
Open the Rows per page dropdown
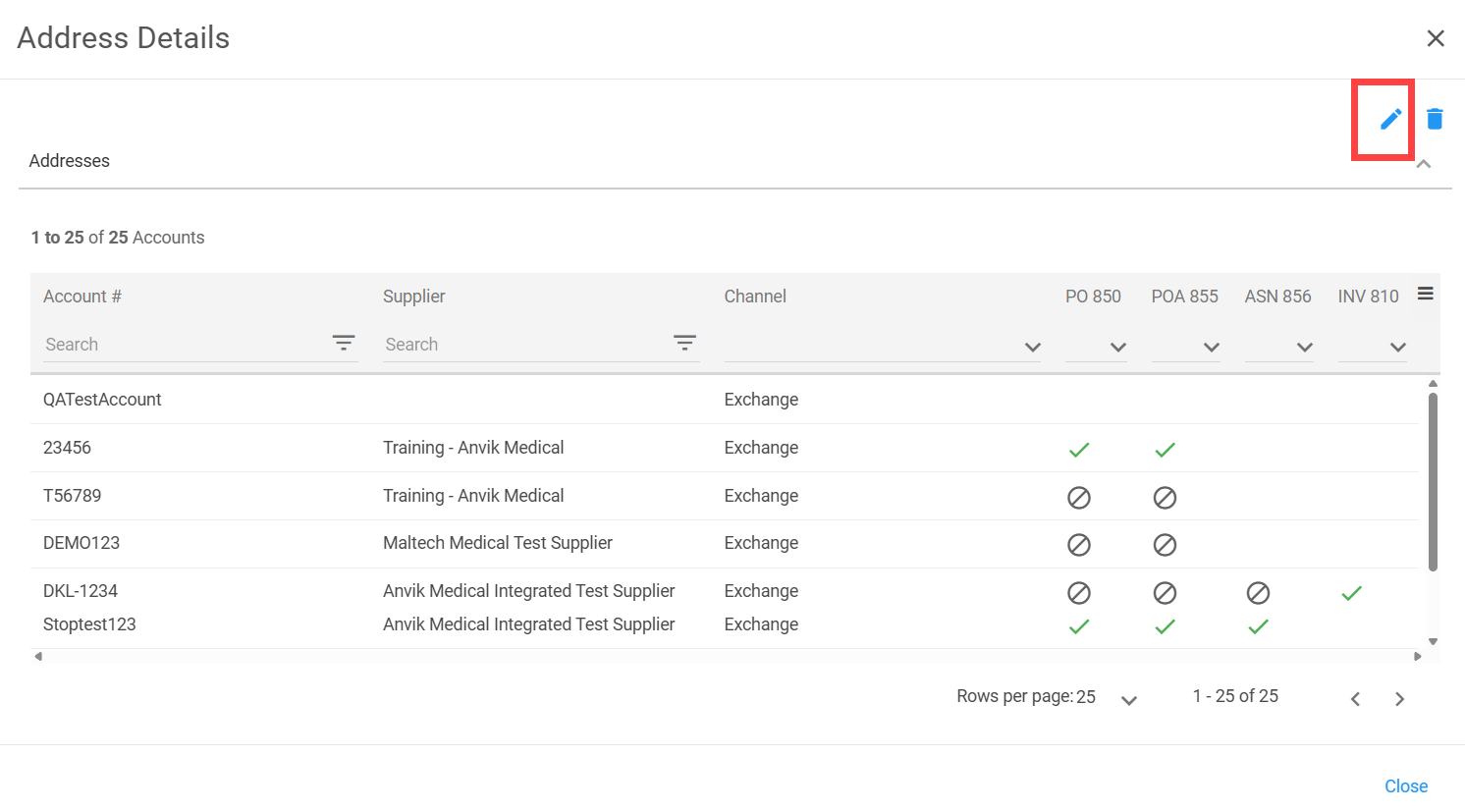pos(1128,700)
